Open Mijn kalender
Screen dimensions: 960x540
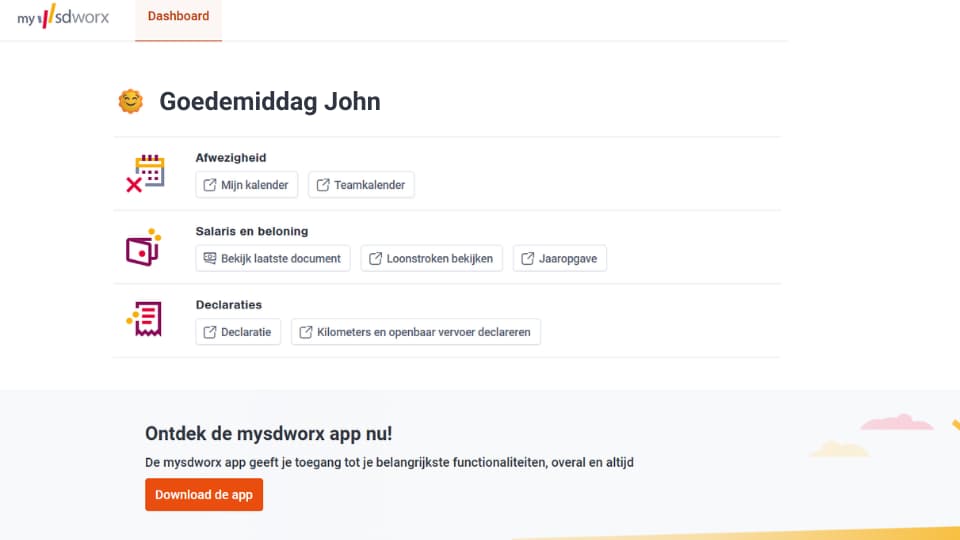point(246,185)
